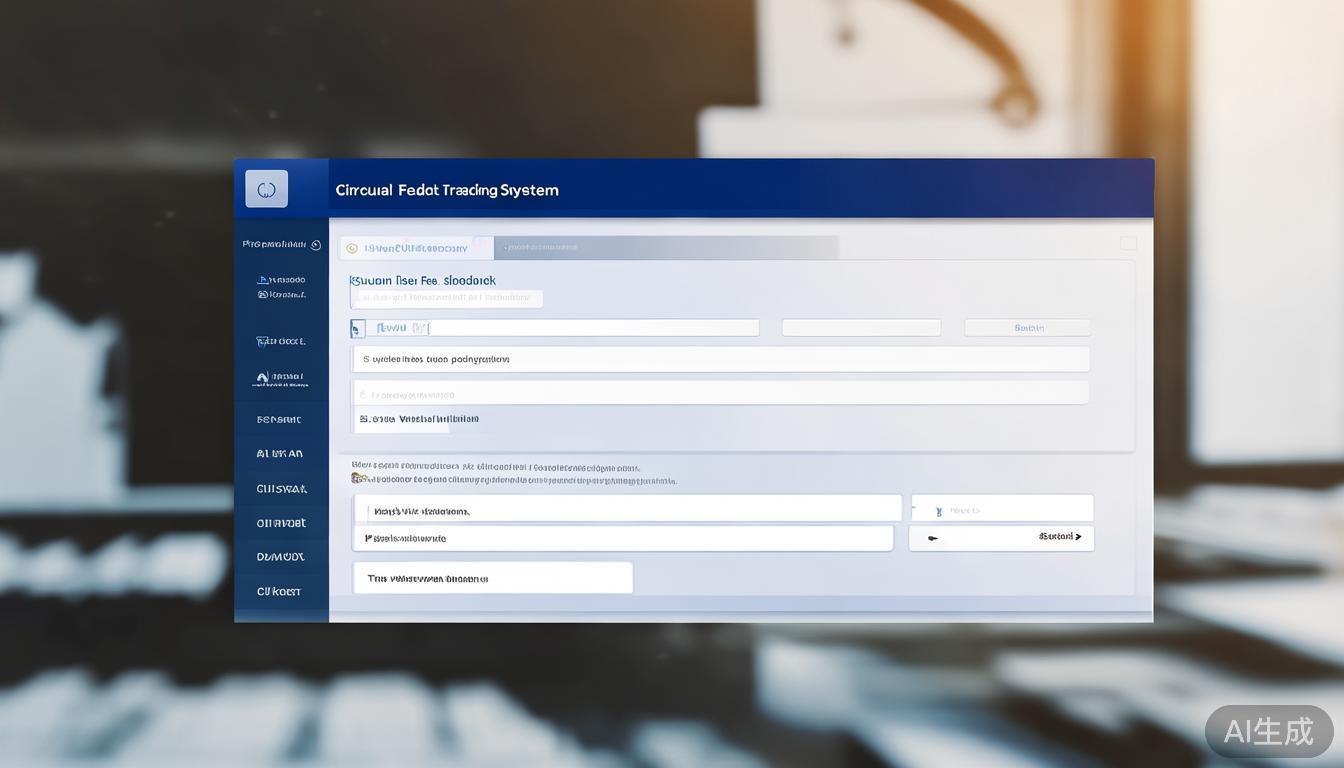Click the light gray button right of the upper form
The image size is (1344, 768).
(x=1027, y=328)
